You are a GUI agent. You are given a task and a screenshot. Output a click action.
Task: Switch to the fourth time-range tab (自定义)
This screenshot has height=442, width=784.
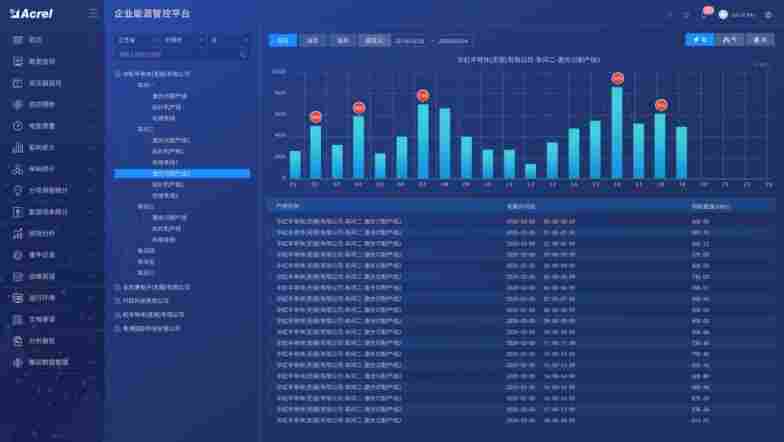(x=373, y=41)
